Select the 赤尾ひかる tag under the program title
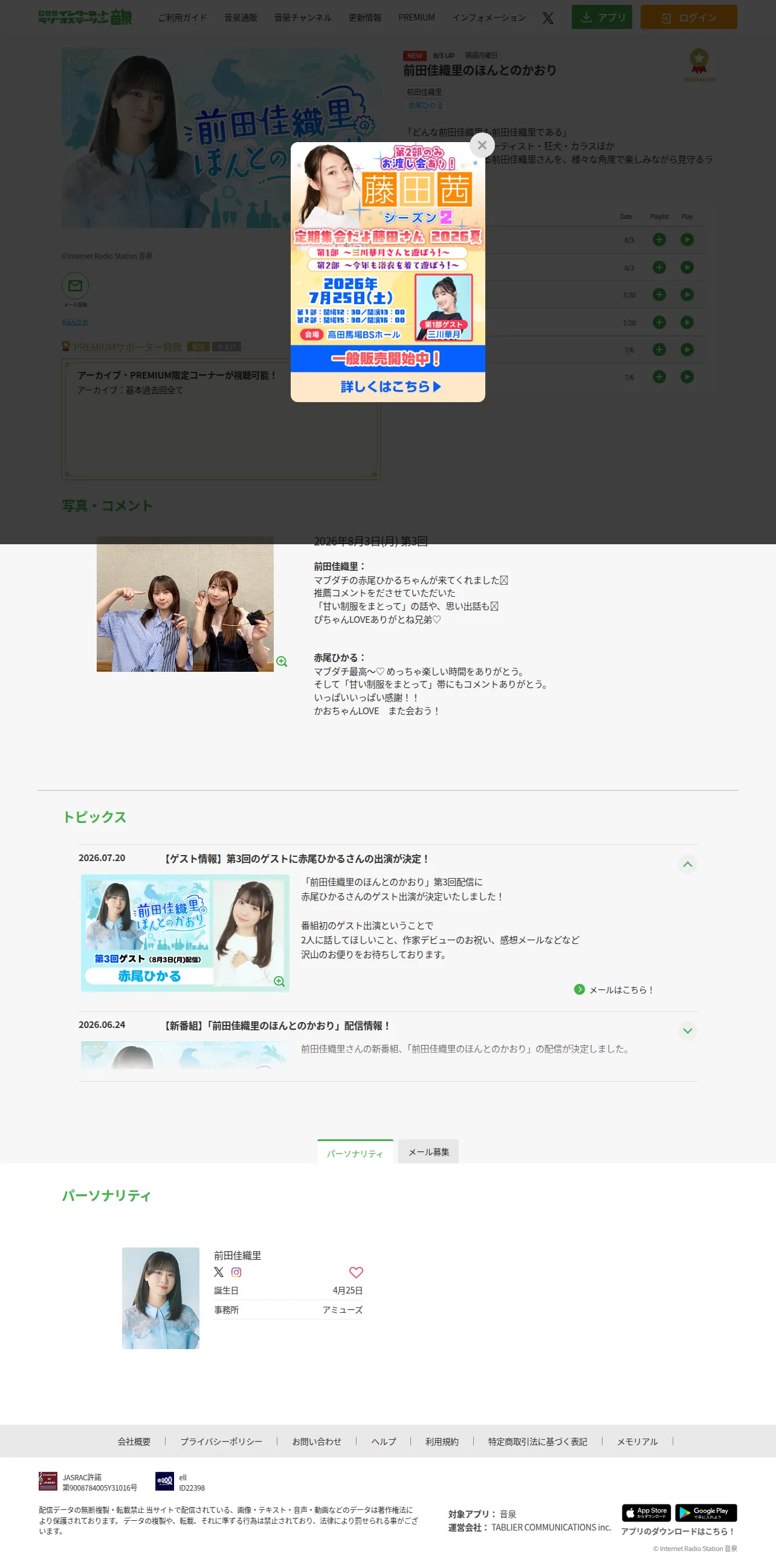776x1568 pixels. 425,105
